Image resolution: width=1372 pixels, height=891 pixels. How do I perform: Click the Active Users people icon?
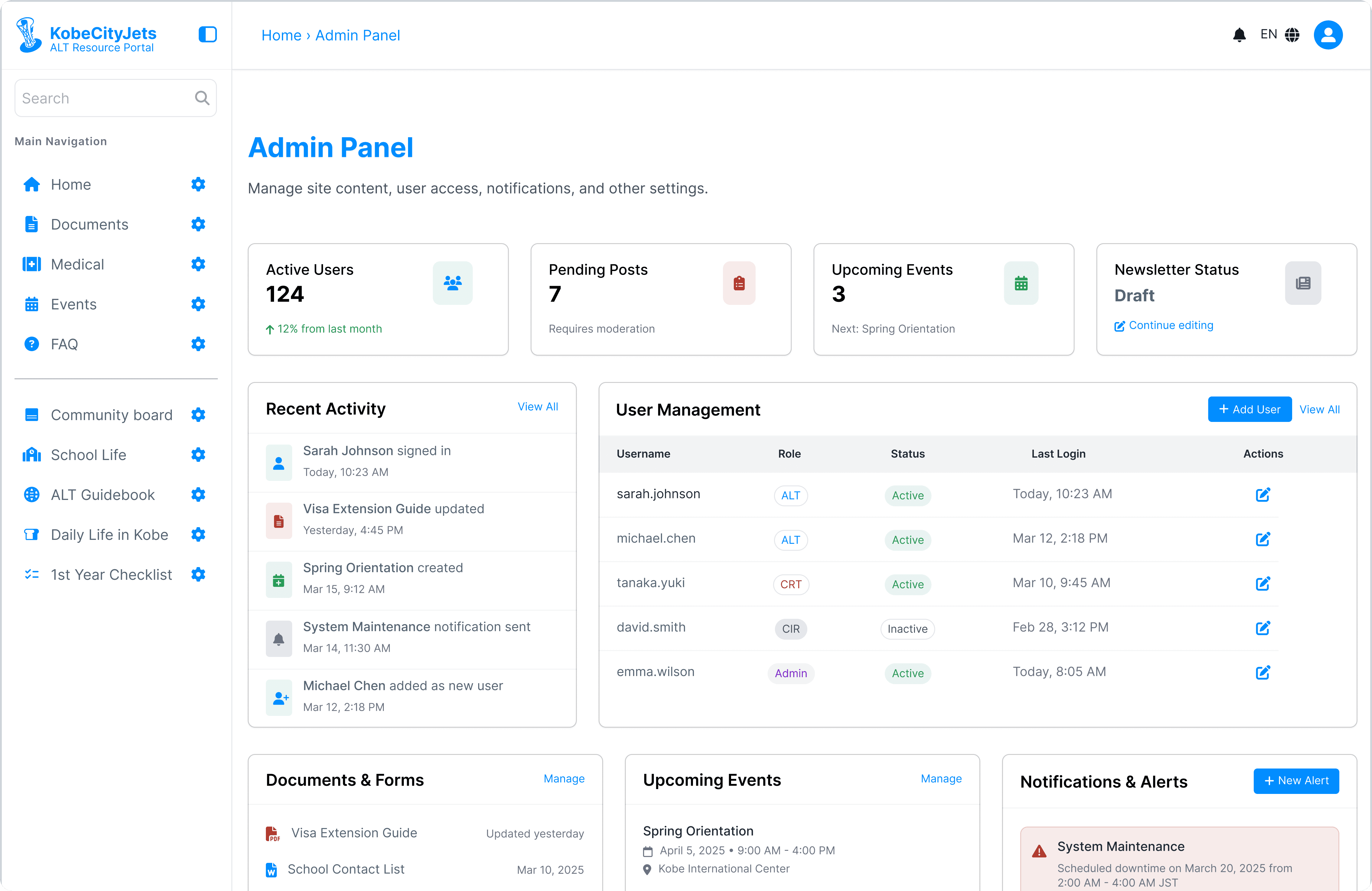tap(452, 283)
